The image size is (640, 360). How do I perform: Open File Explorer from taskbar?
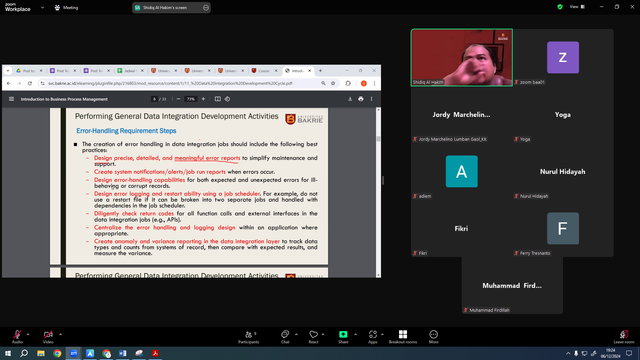(41, 353)
